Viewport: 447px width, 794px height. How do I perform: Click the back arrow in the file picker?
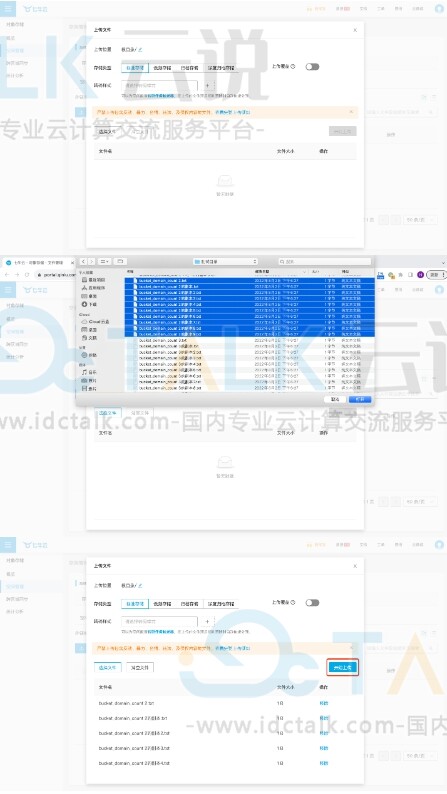tap(84, 261)
